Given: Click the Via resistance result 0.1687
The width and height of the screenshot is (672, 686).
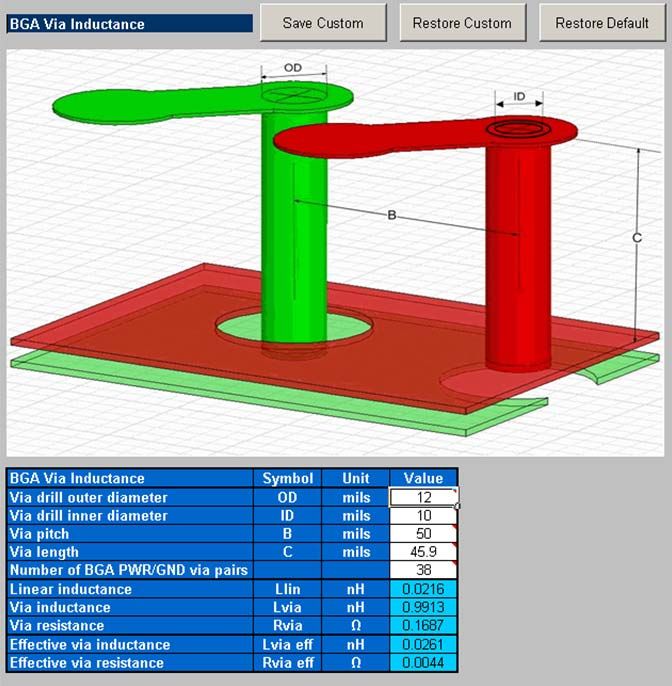Looking at the screenshot, I should tap(423, 625).
